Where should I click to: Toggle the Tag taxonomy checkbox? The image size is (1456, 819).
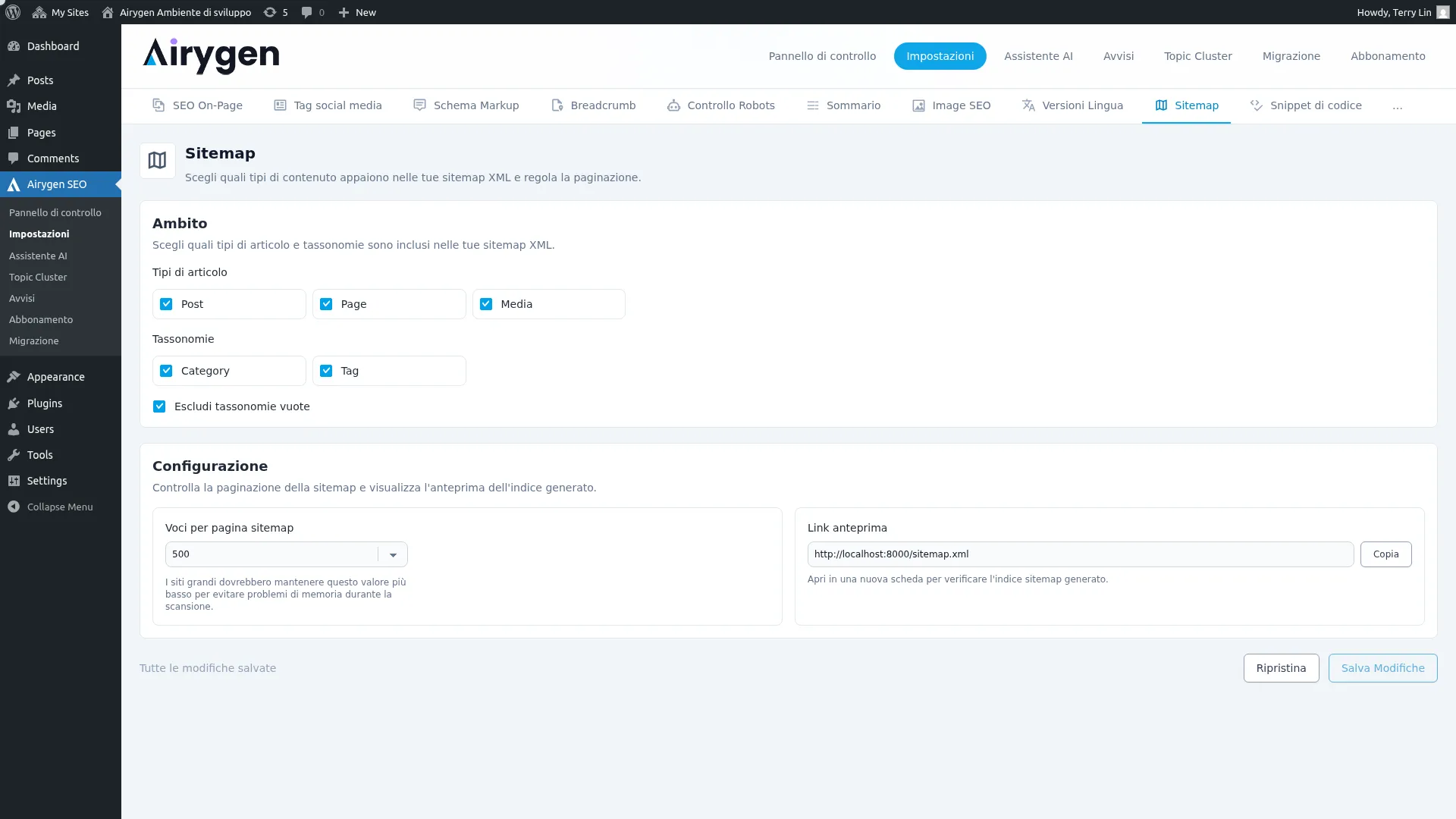pyautogui.click(x=326, y=371)
